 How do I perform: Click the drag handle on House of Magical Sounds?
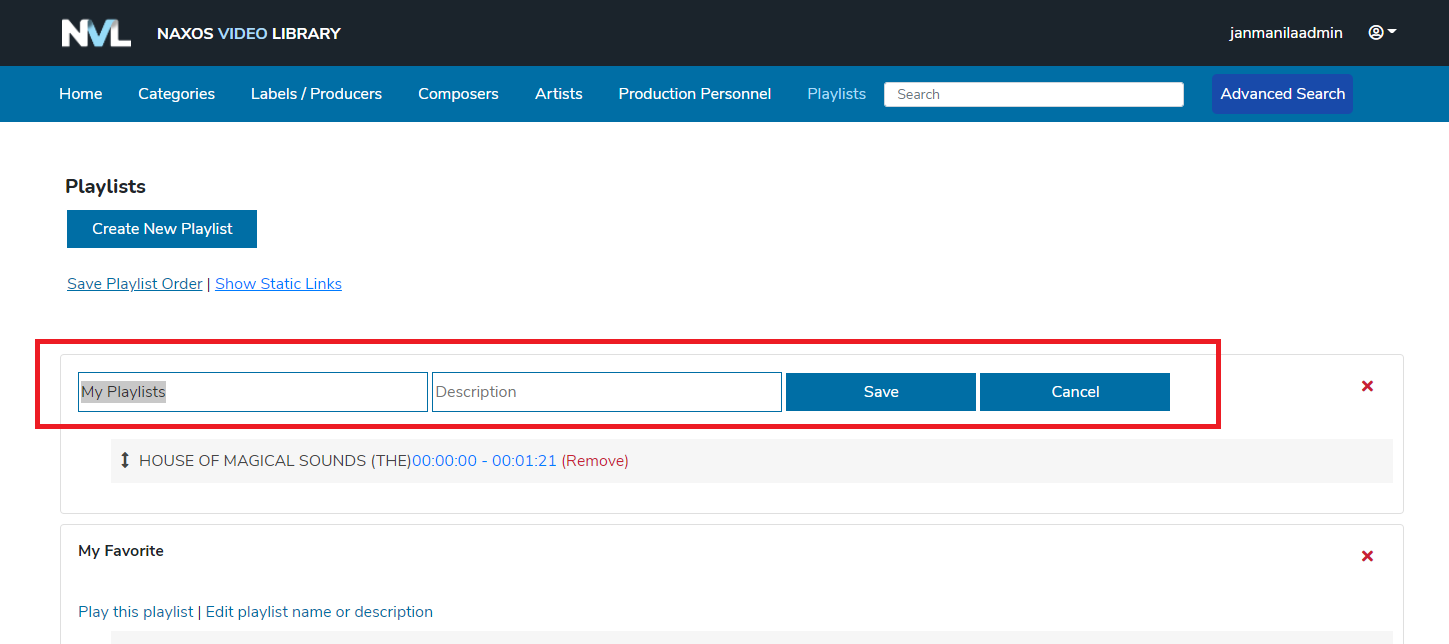tap(125, 461)
